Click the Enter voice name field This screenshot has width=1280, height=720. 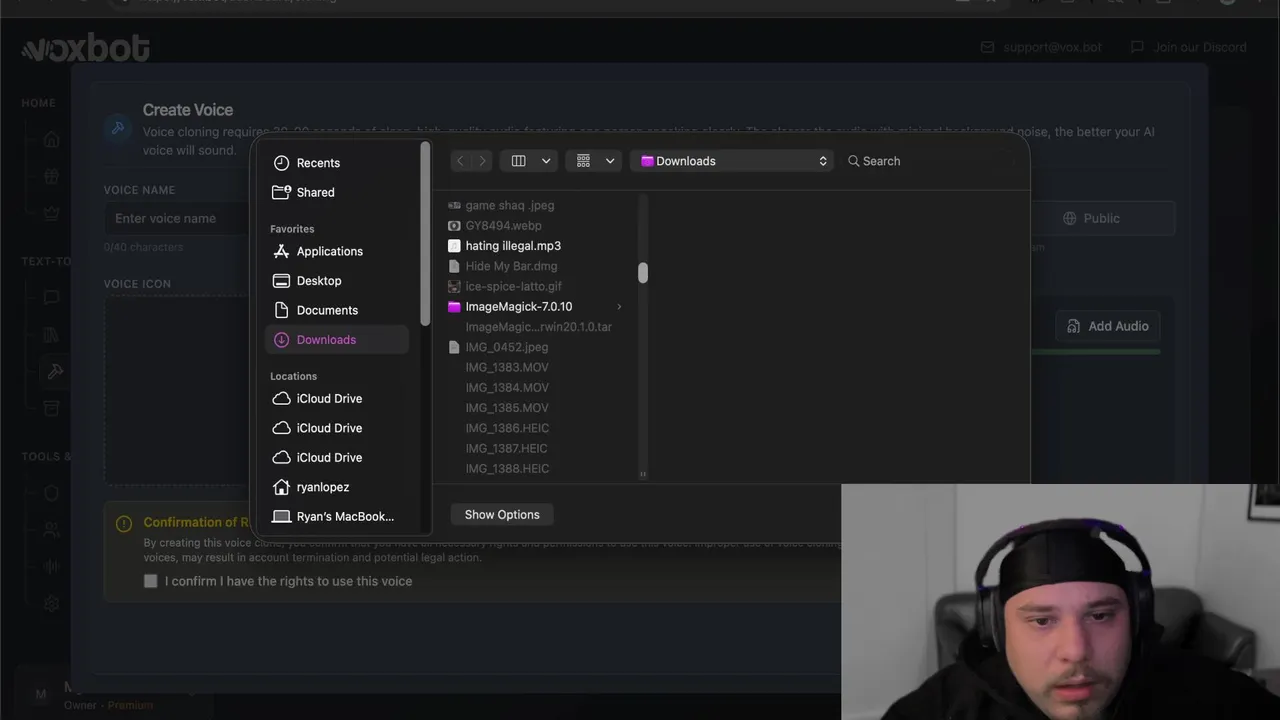point(175,218)
